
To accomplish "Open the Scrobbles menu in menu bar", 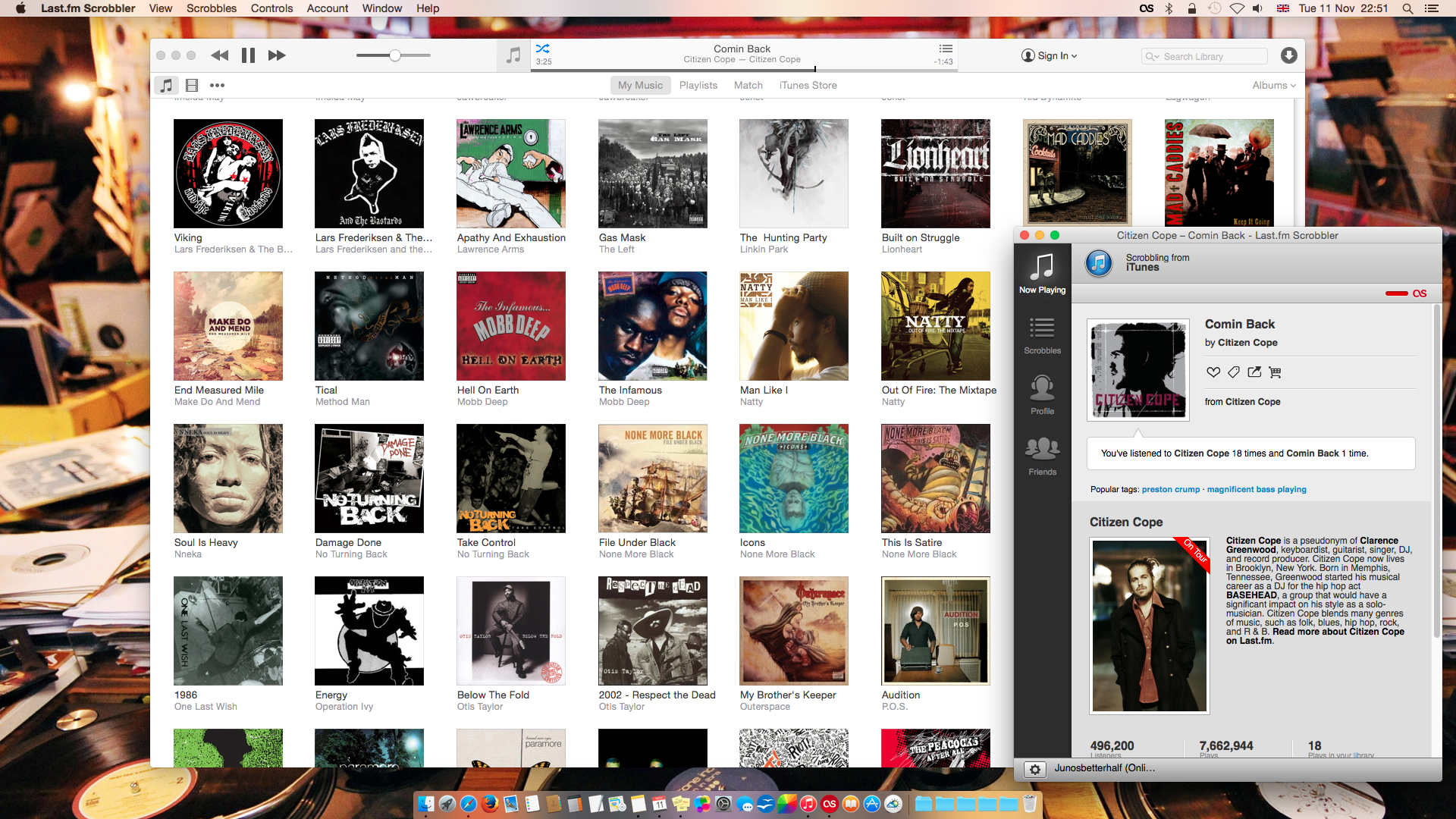I will click(212, 8).
